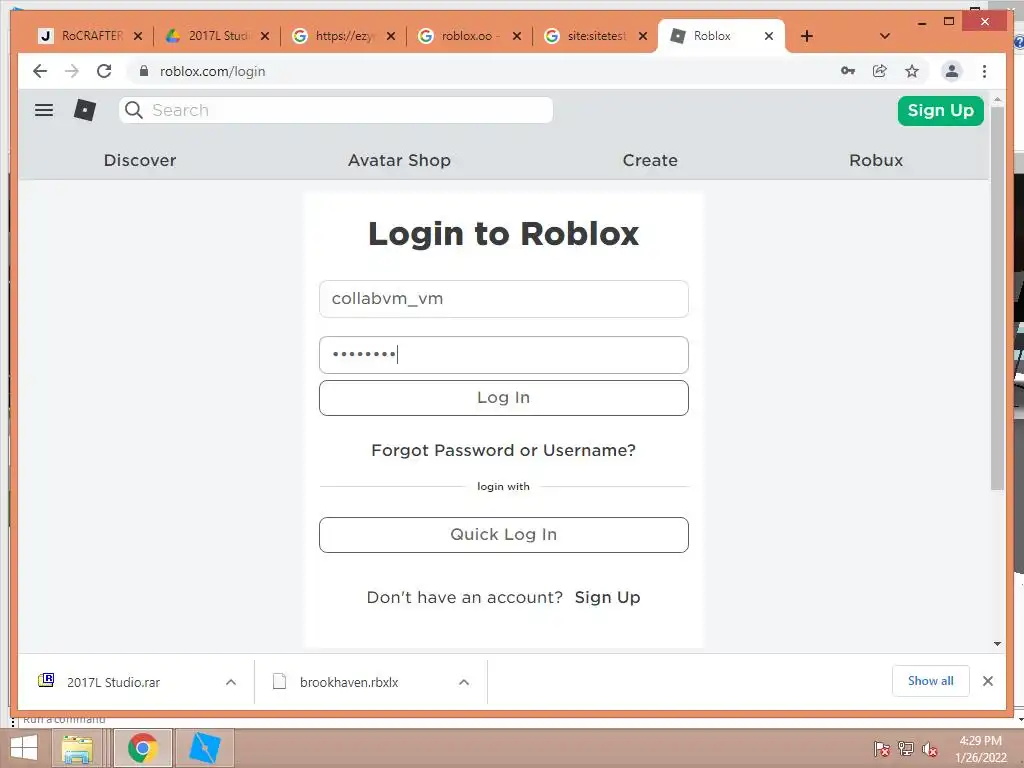
Task: Bookmark this page with star icon
Action: (x=912, y=71)
